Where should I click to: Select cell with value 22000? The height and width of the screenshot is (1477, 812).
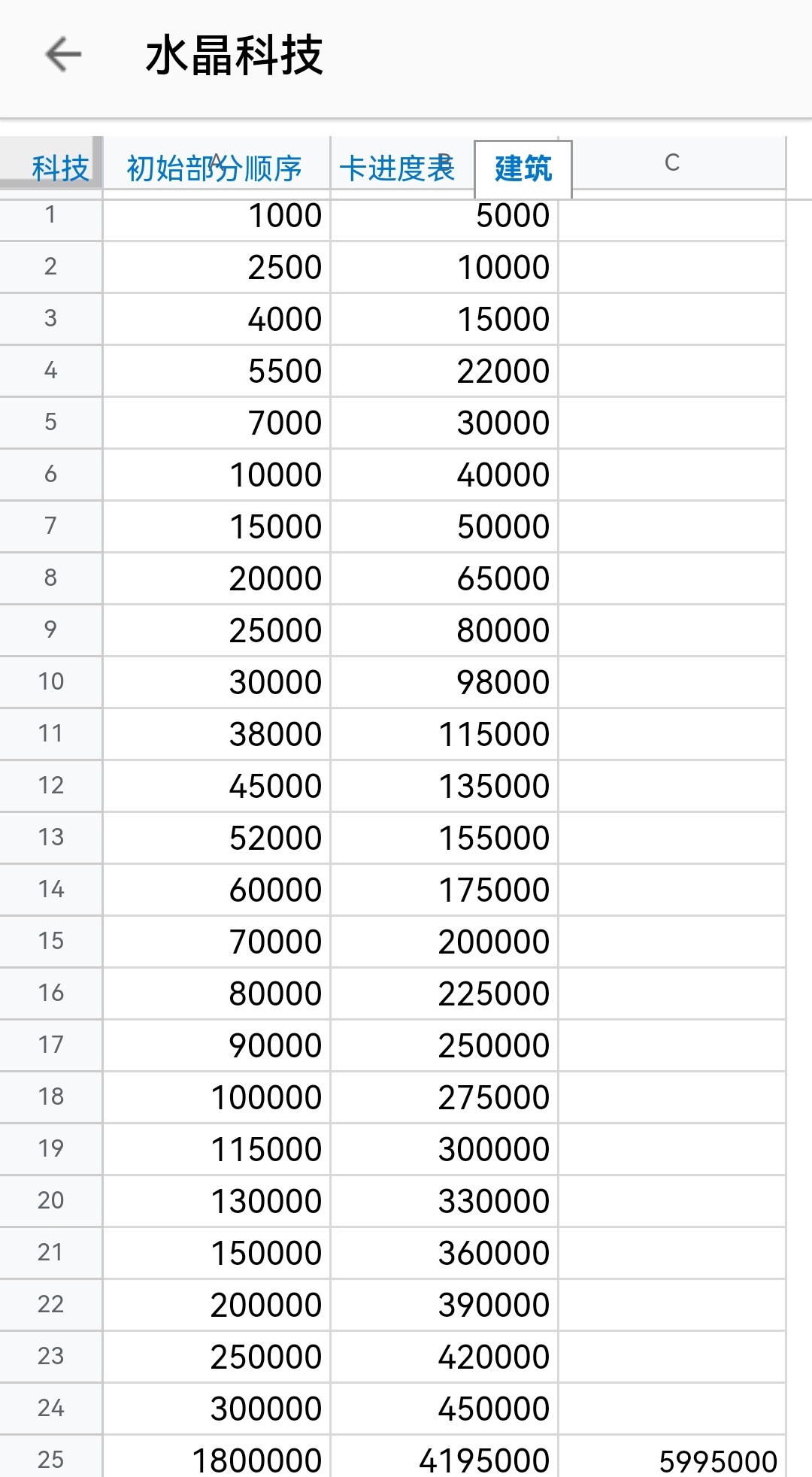(444, 372)
